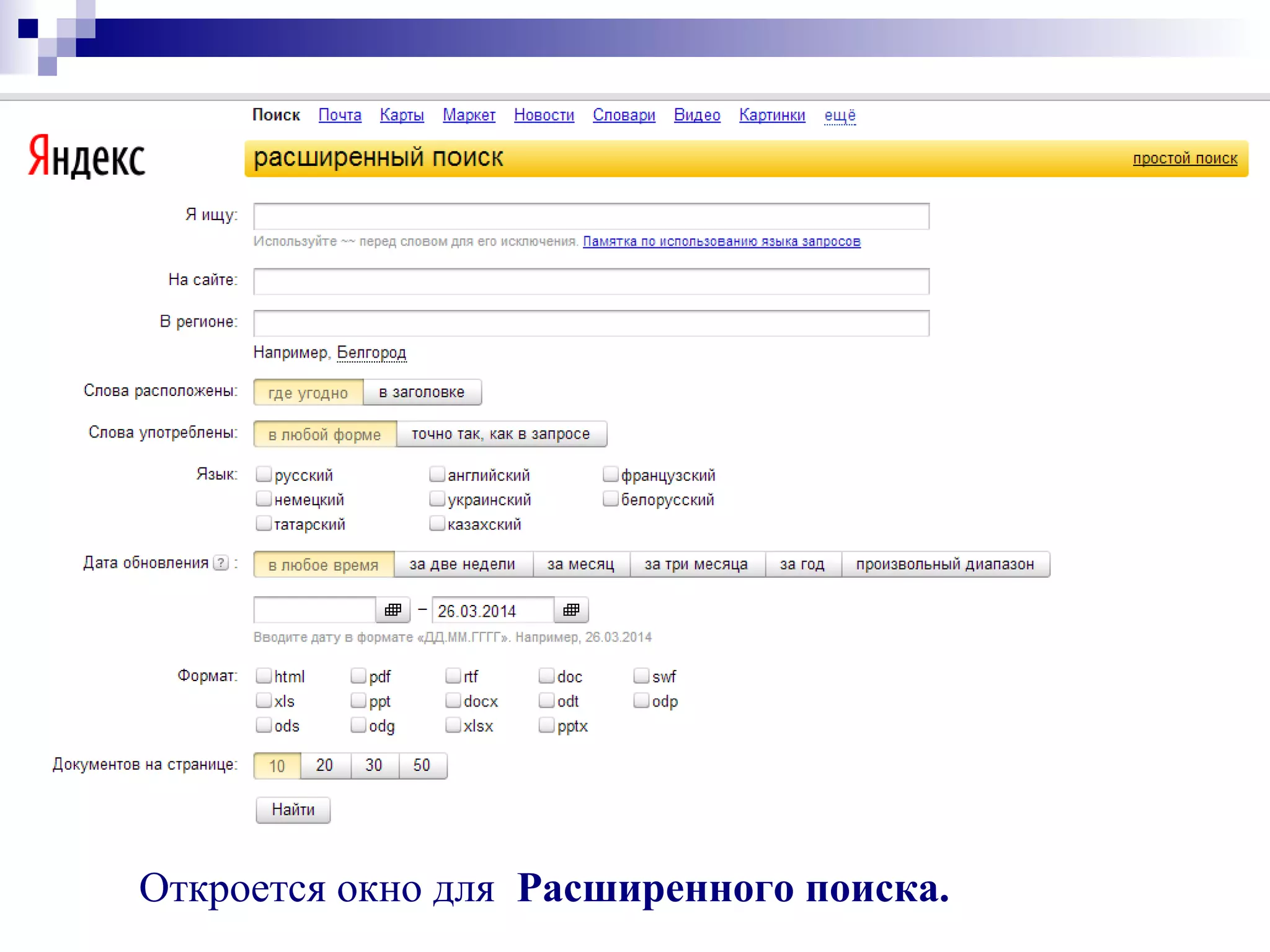Open the start date calendar picker icon

pyautogui.click(x=393, y=610)
